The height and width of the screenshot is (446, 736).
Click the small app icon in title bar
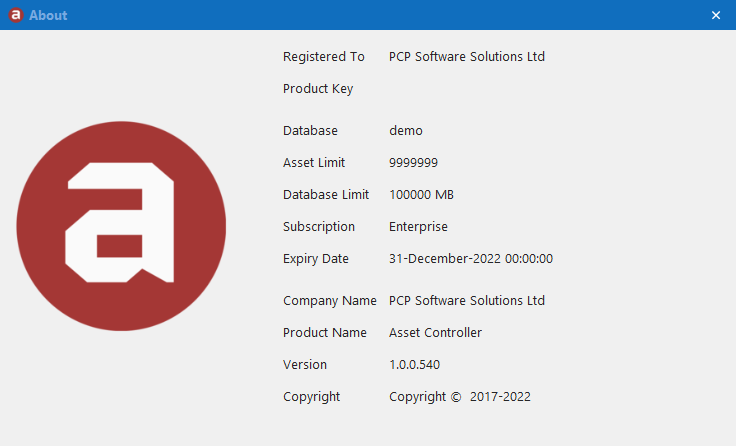(x=16, y=15)
